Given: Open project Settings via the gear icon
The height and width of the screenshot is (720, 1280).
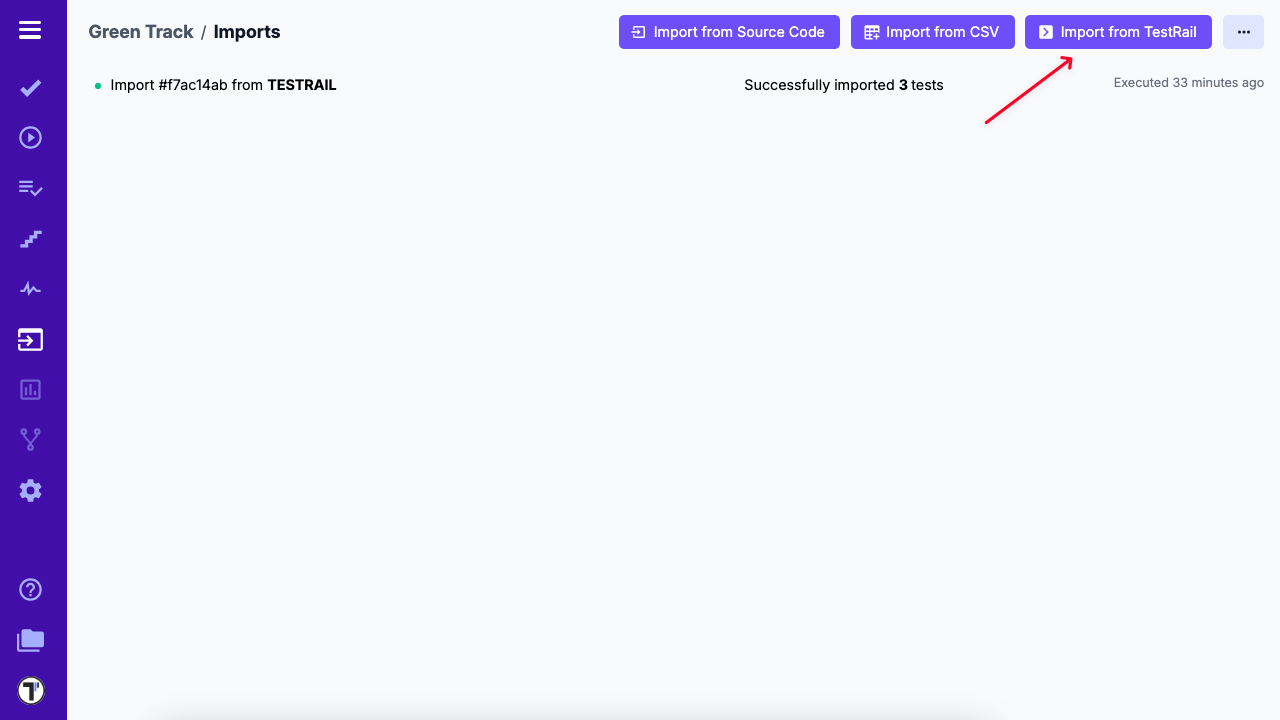Looking at the screenshot, I should coord(30,490).
